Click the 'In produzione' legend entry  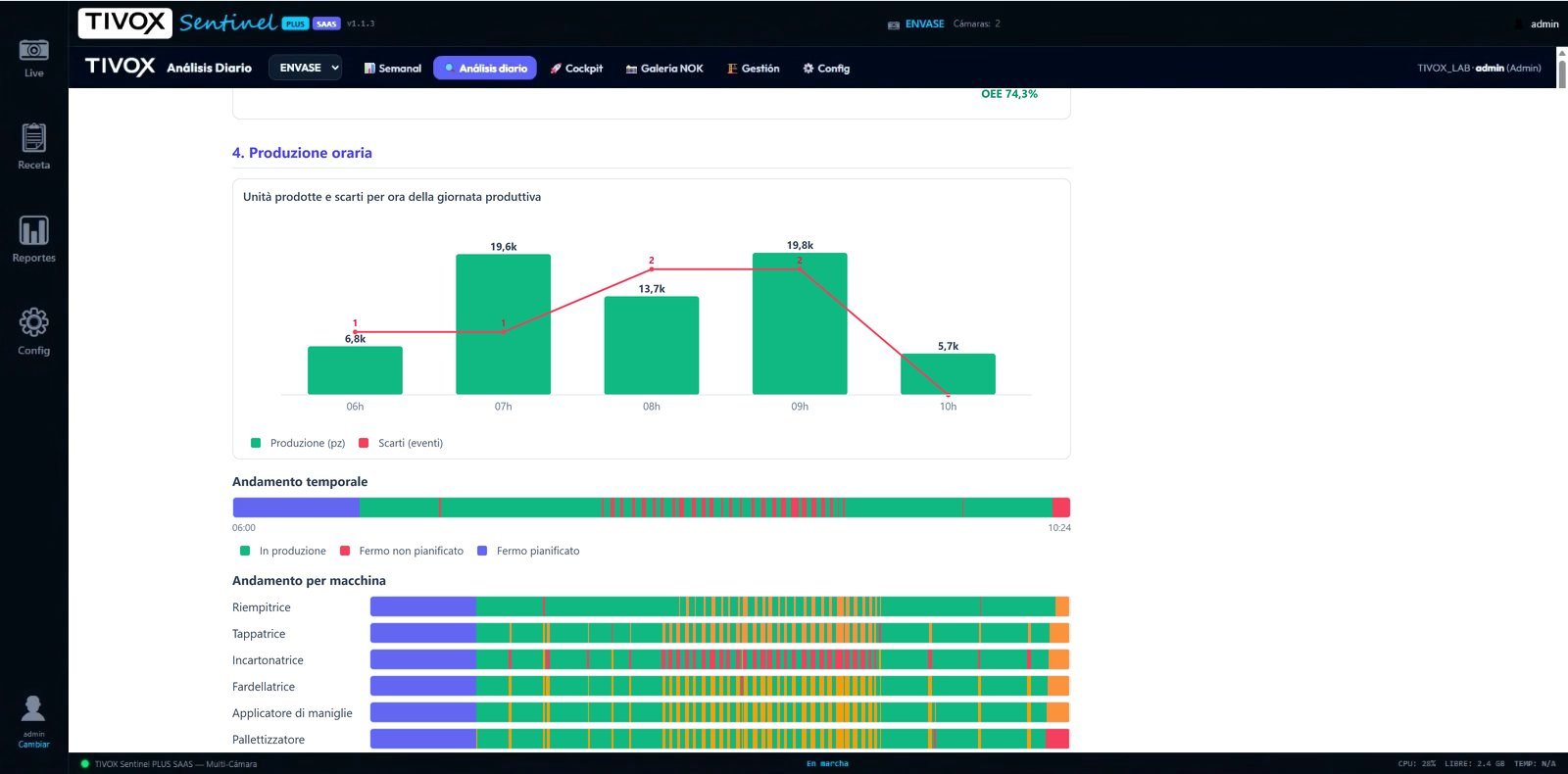[283, 551]
